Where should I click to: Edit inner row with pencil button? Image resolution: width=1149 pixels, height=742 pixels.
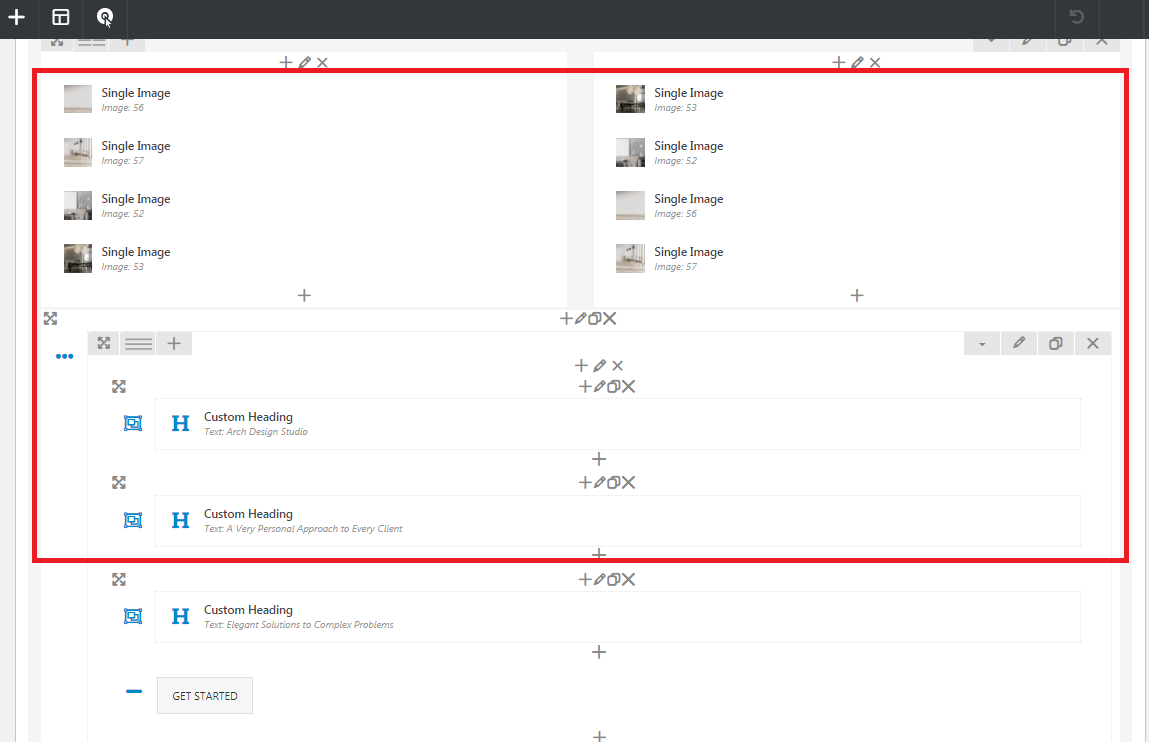tap(1019, 344)
